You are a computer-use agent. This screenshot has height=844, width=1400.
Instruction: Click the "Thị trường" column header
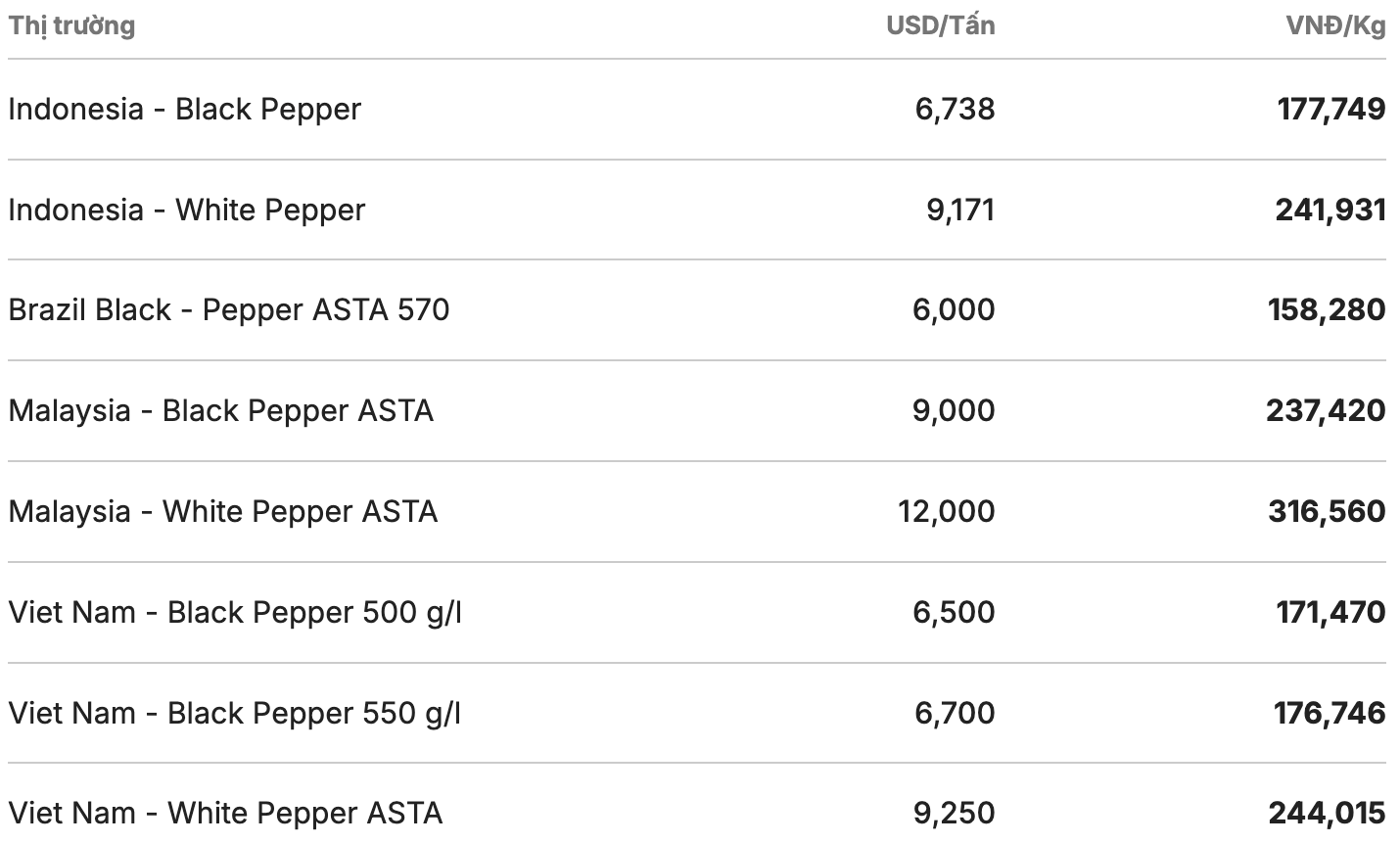coord(71,25)
